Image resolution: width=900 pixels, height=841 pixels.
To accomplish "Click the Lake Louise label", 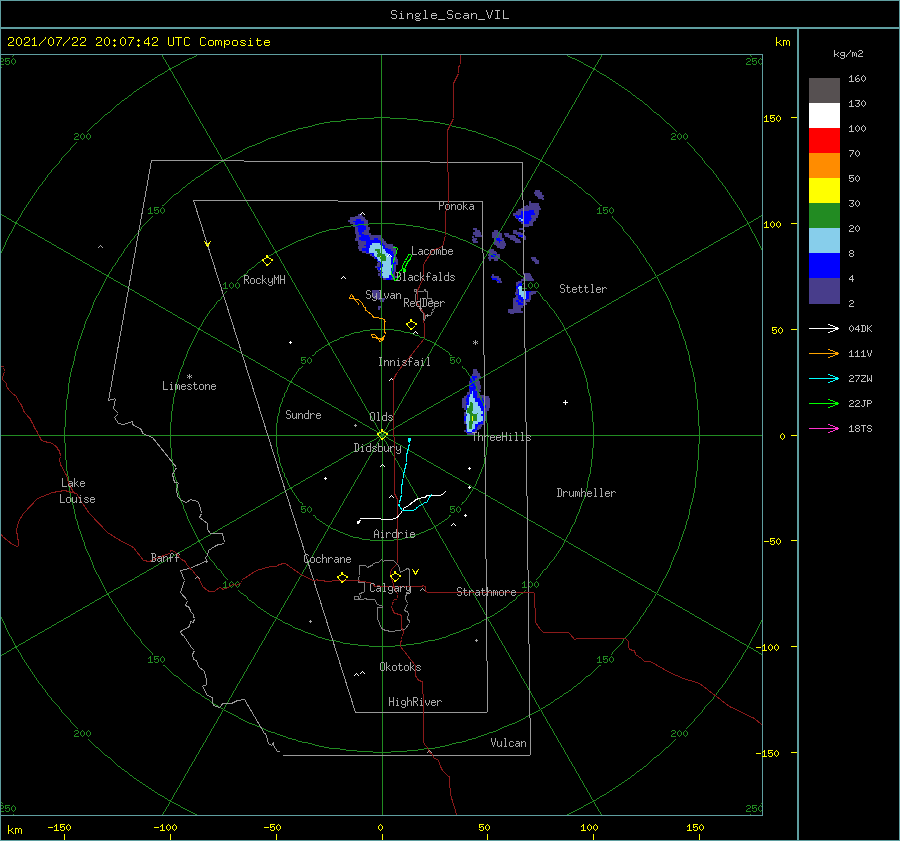I will [77, 491].
